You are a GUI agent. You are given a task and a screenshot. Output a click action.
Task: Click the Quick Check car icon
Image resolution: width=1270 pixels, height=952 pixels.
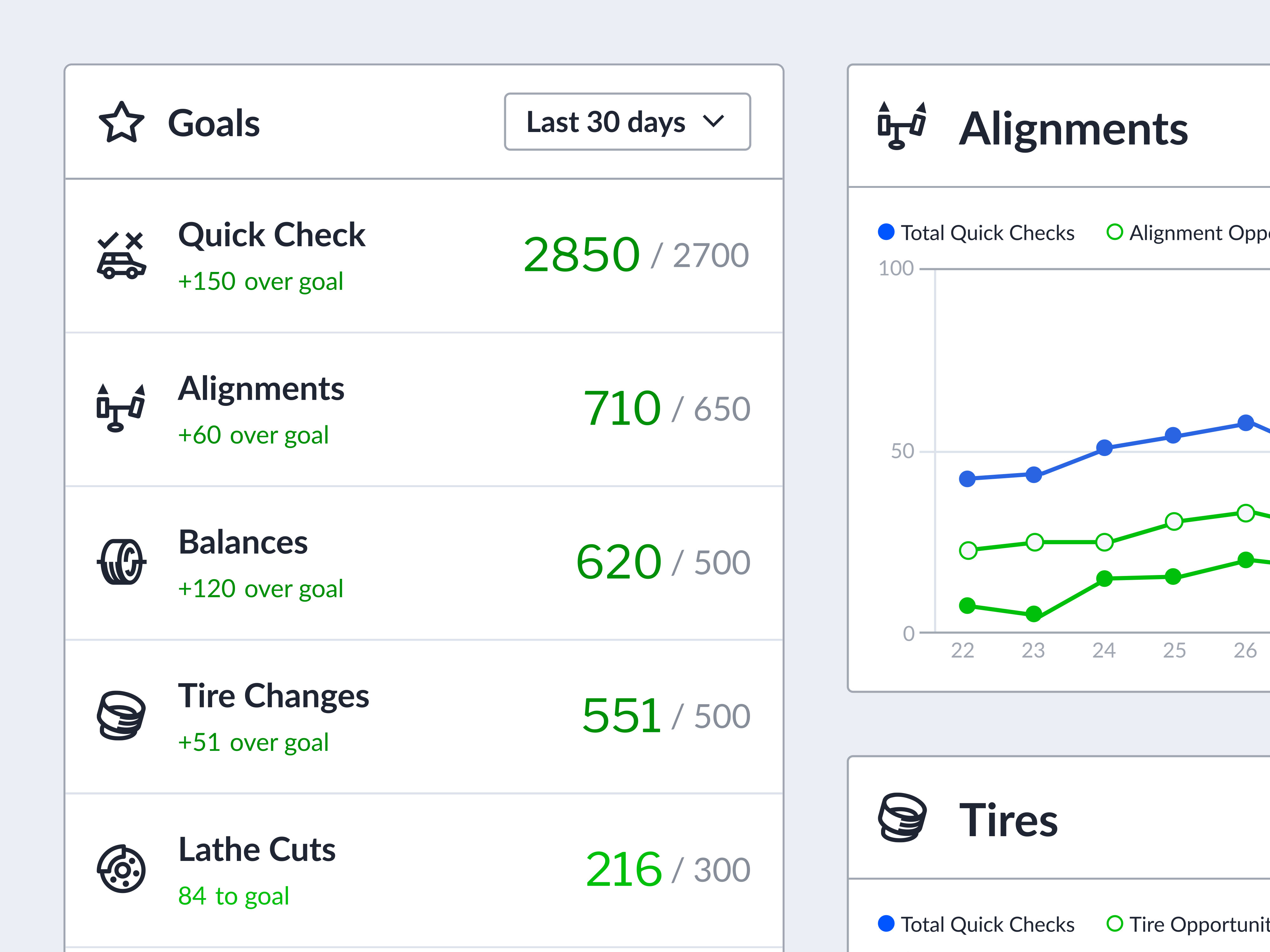coord(121,255)
